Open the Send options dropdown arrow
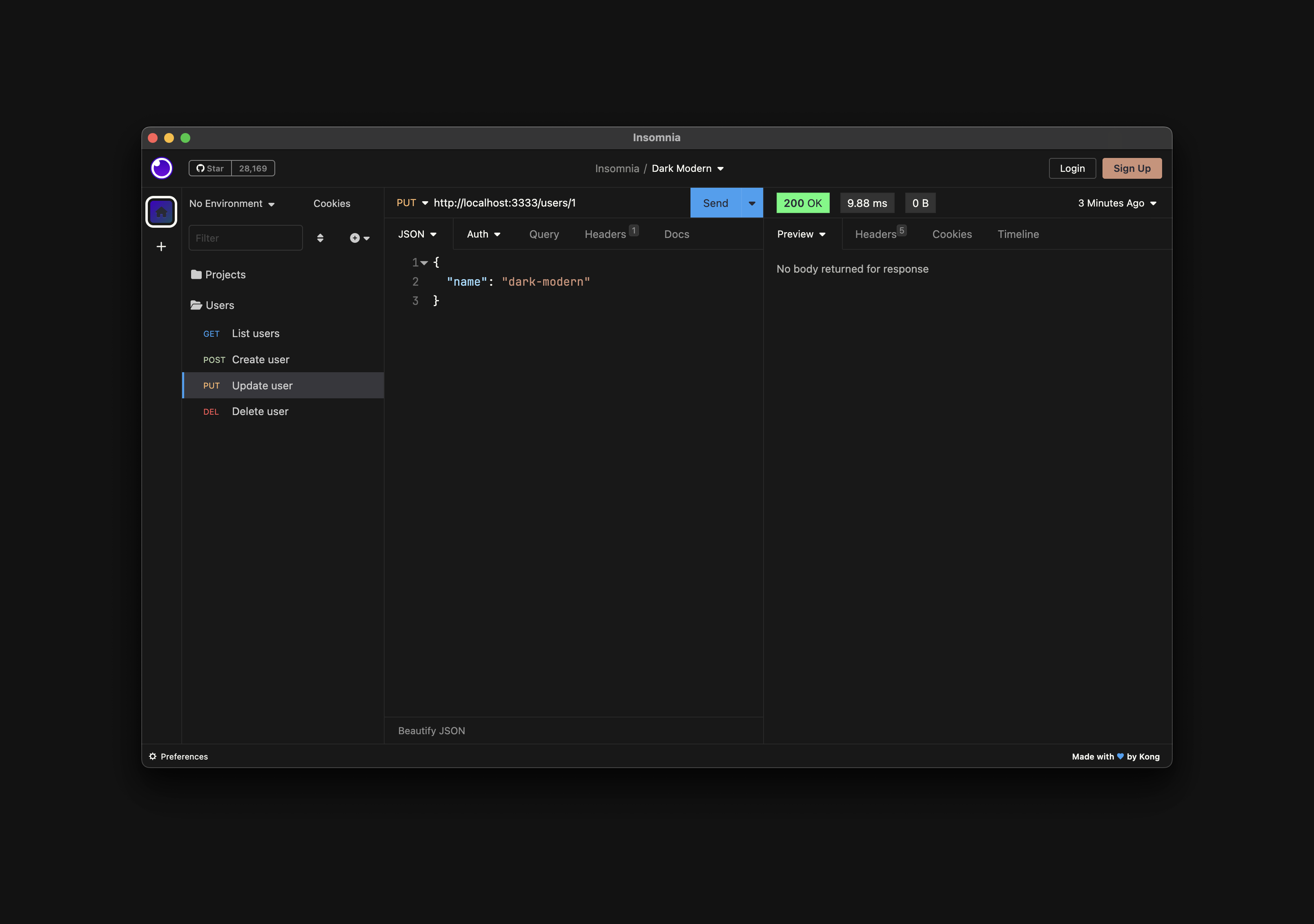This screenshot has width=1314, height=924. [x=751, y=203]
